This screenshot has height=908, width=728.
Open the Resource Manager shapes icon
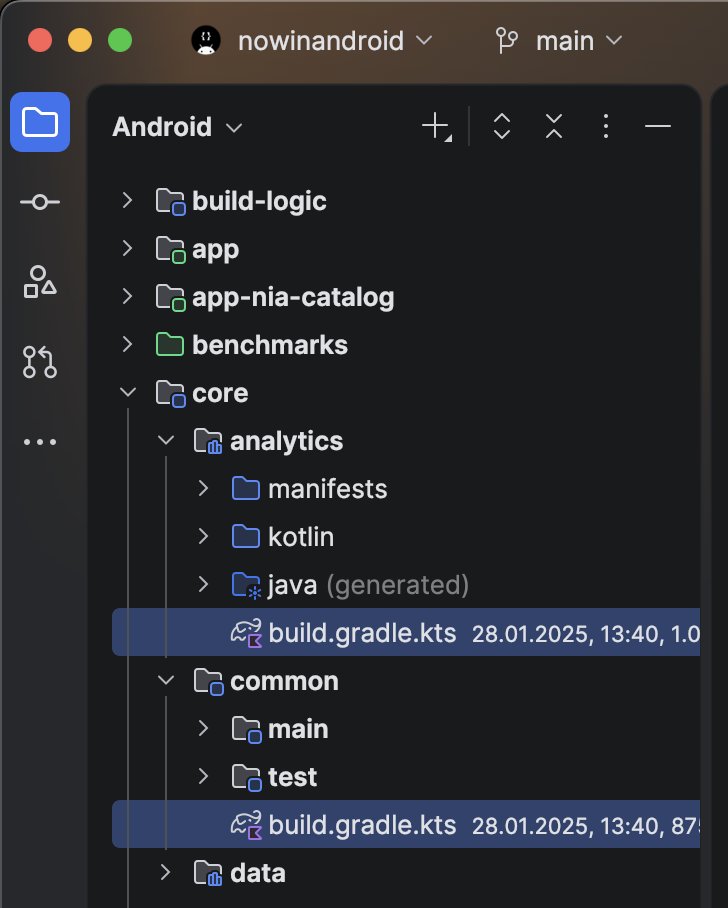[40, 282]
